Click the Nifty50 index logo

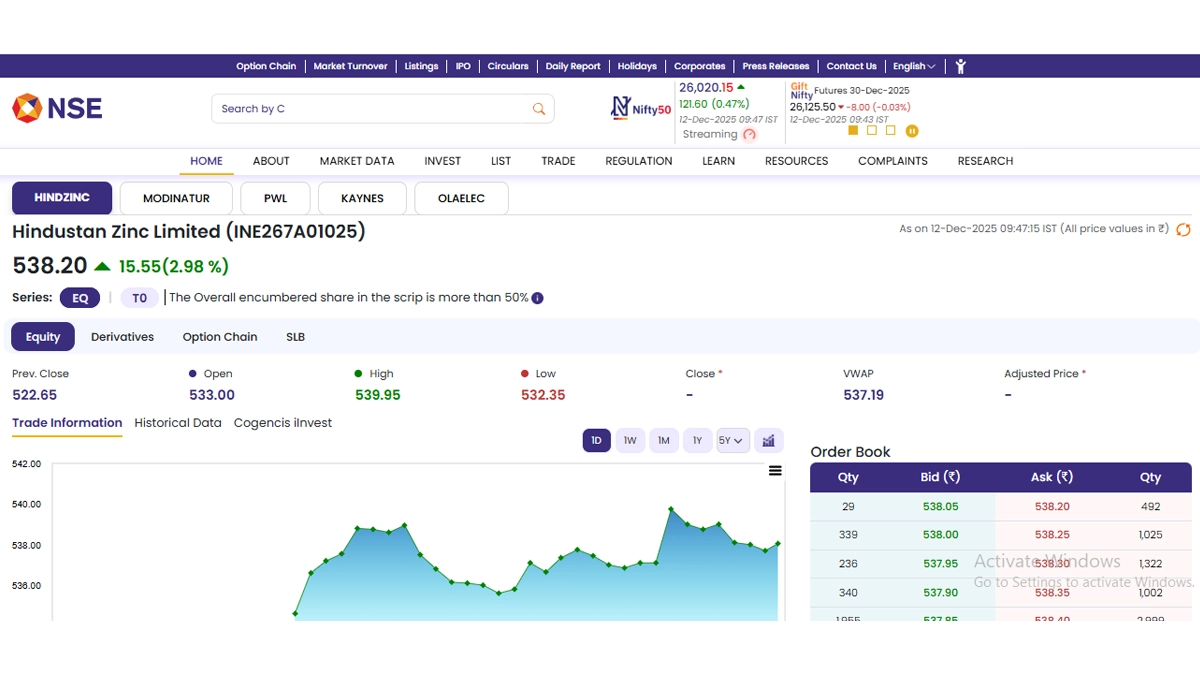point(641,108)
